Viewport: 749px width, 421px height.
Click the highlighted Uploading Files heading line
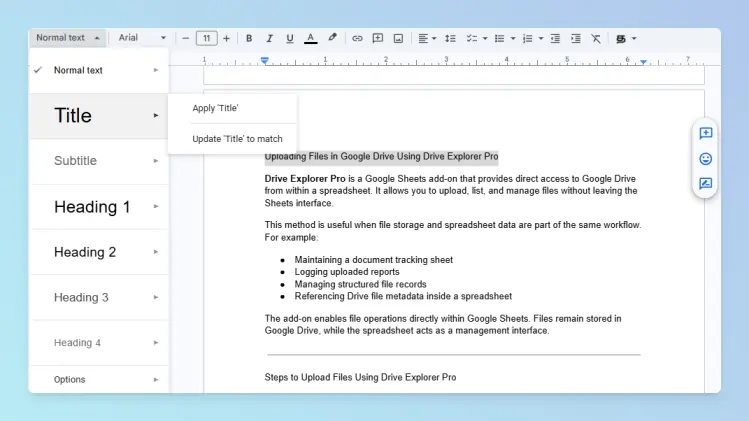381,156
